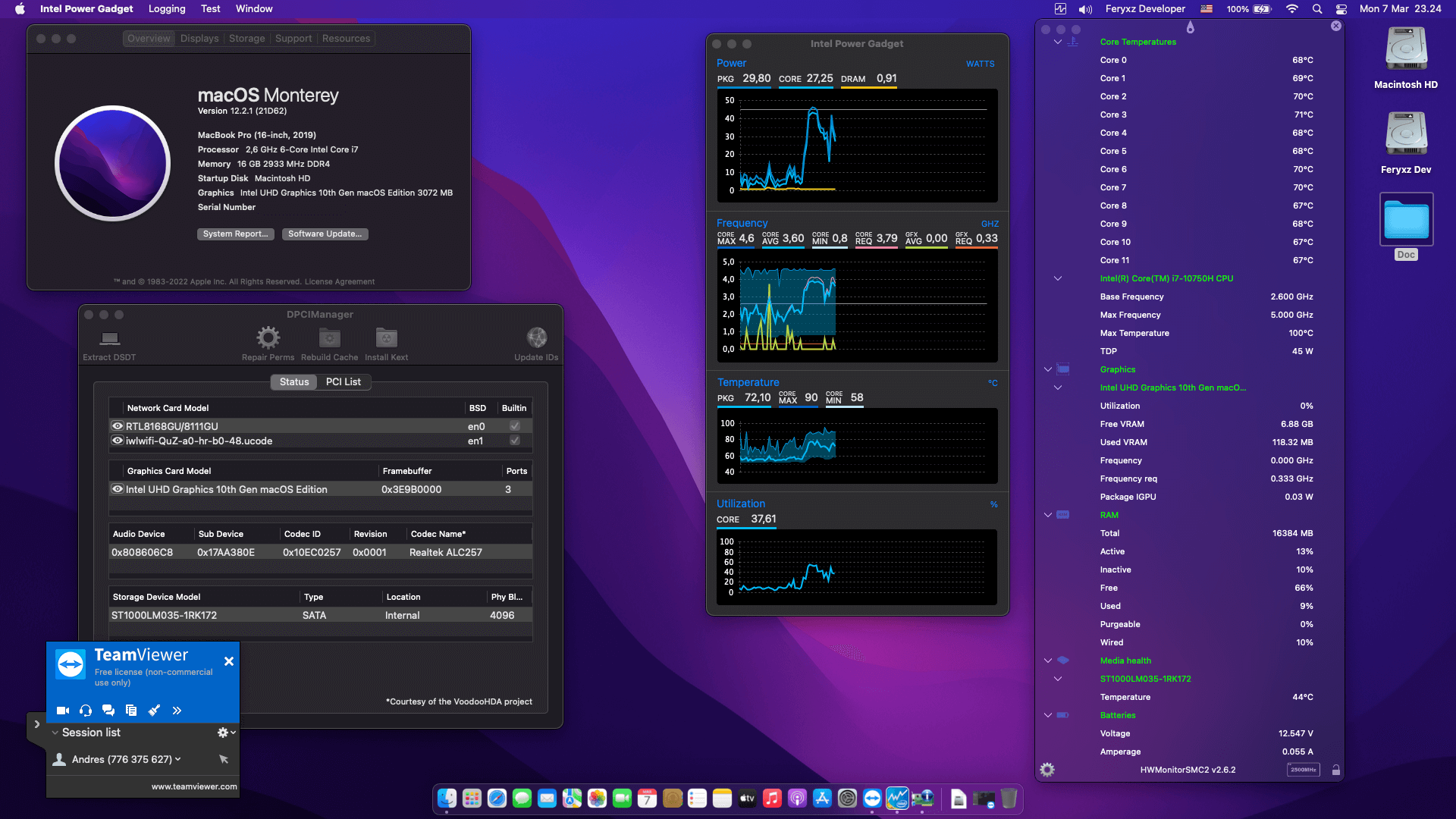The width and height of the screenshot is (1456, 819).
Task: Switch to Support tab in About This Mac
Action: pos(293,39)
